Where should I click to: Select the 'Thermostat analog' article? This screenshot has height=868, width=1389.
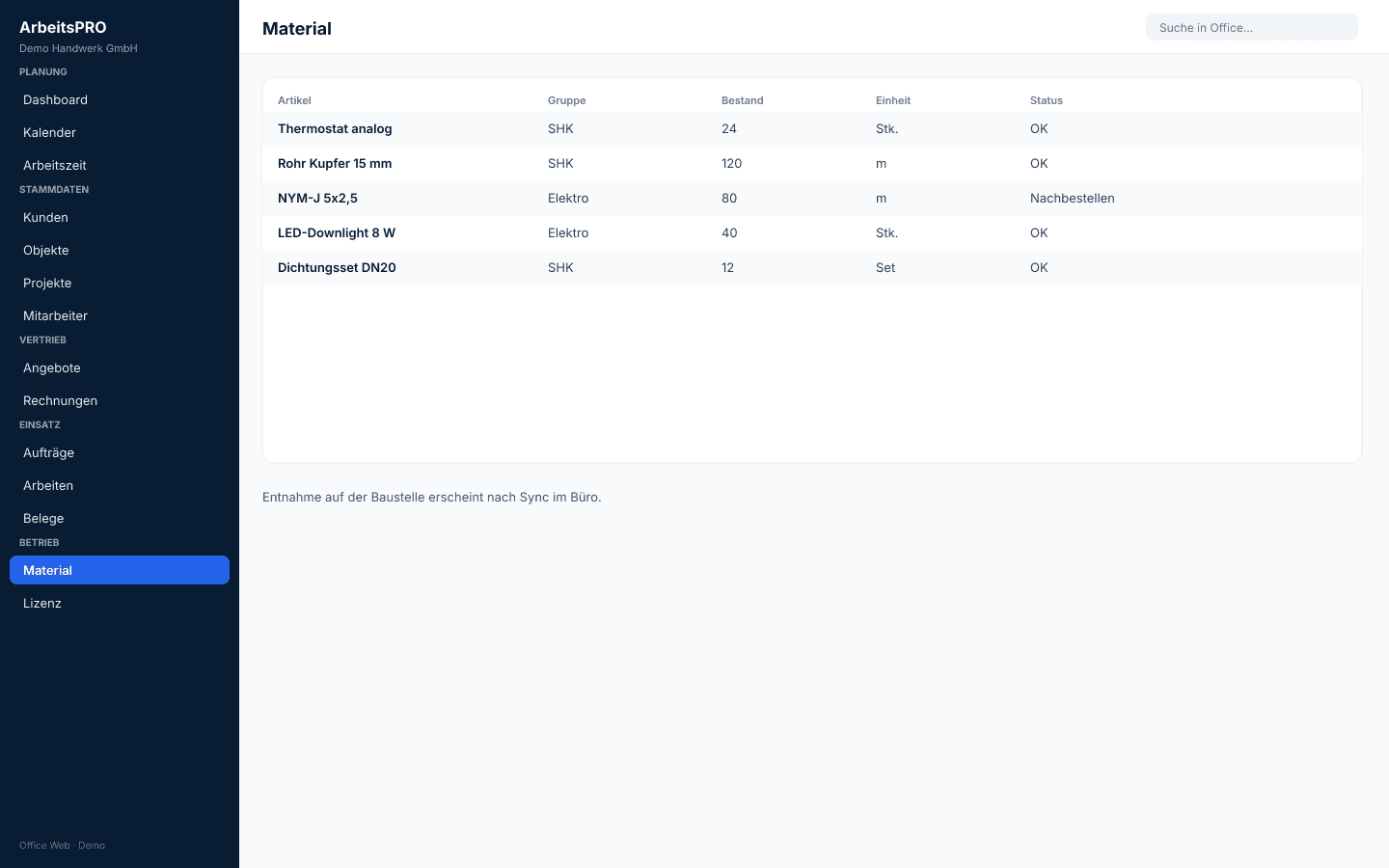[x=335, y=128]
